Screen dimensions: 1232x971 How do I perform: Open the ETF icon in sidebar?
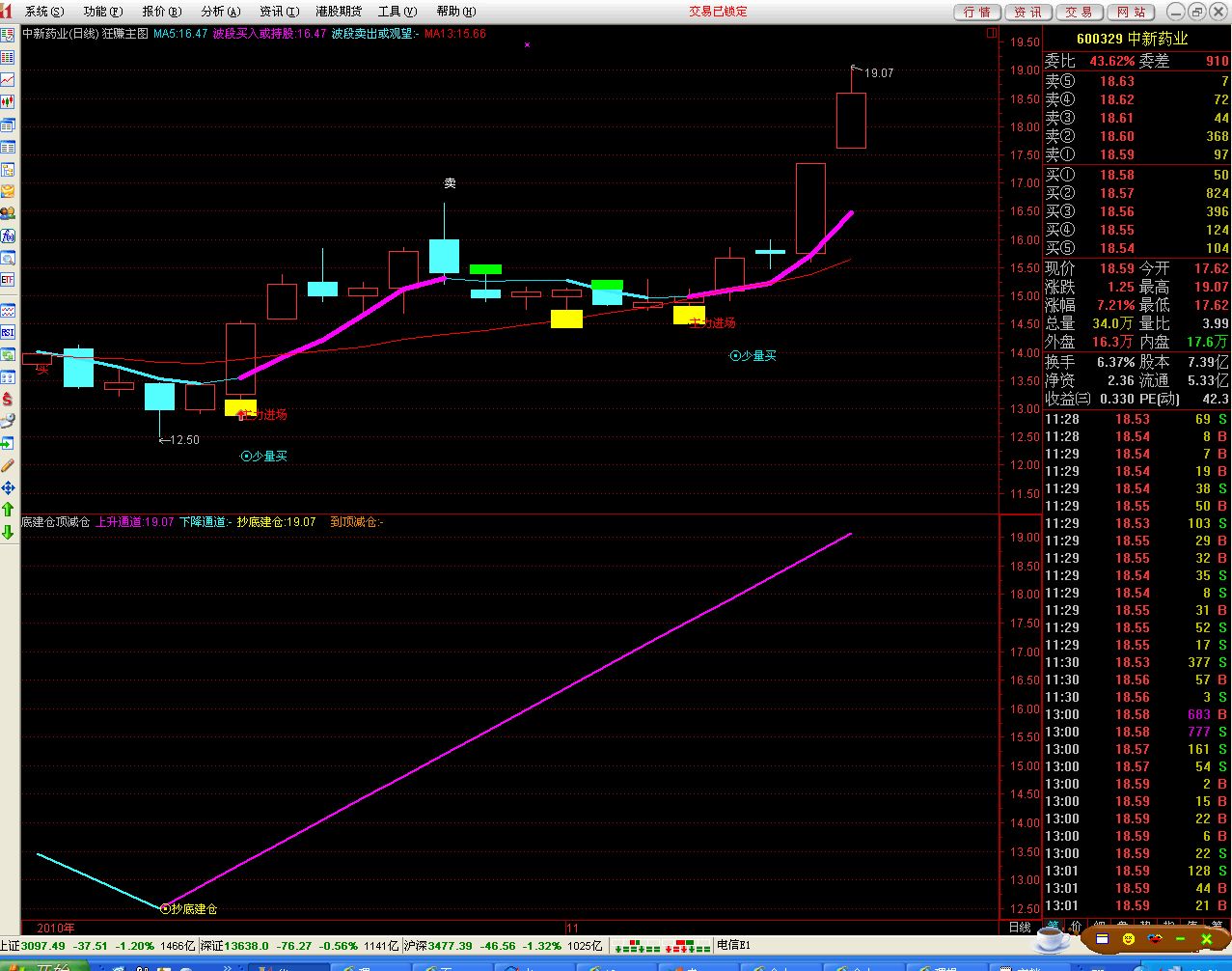click(x=8, y=279)
